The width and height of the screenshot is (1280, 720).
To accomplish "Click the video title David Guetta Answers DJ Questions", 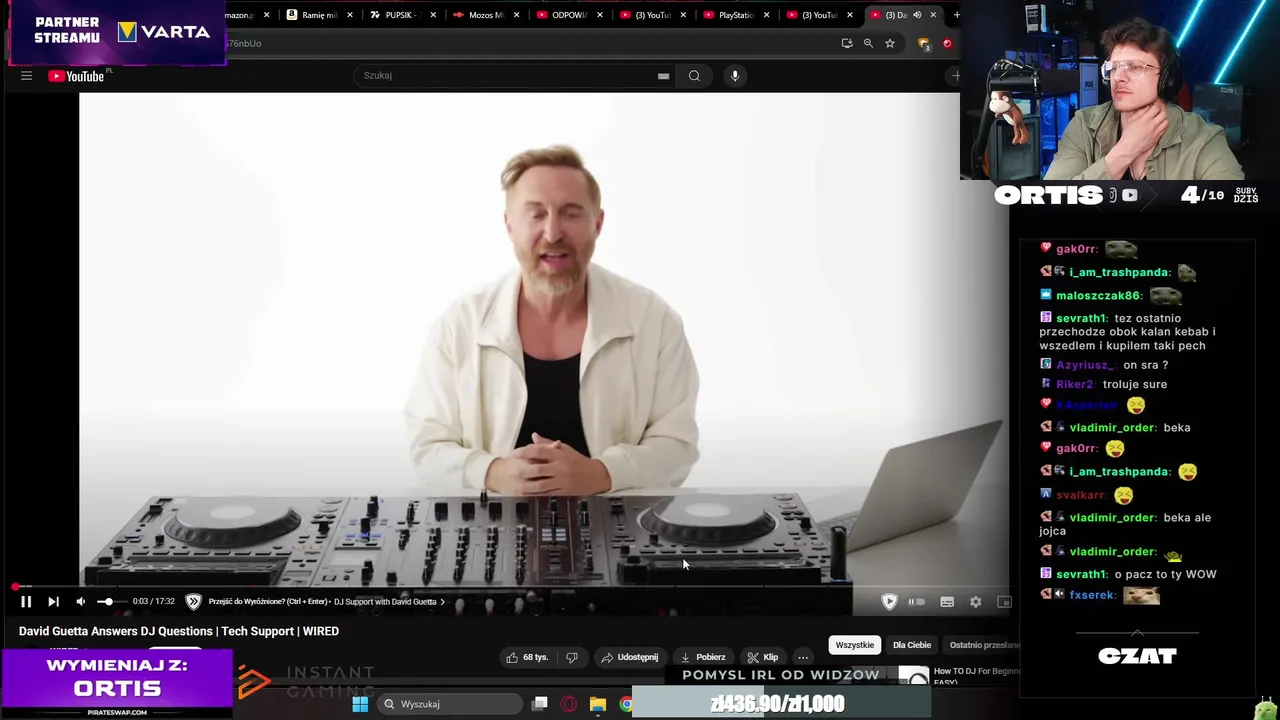I will [x=179, y=631].
